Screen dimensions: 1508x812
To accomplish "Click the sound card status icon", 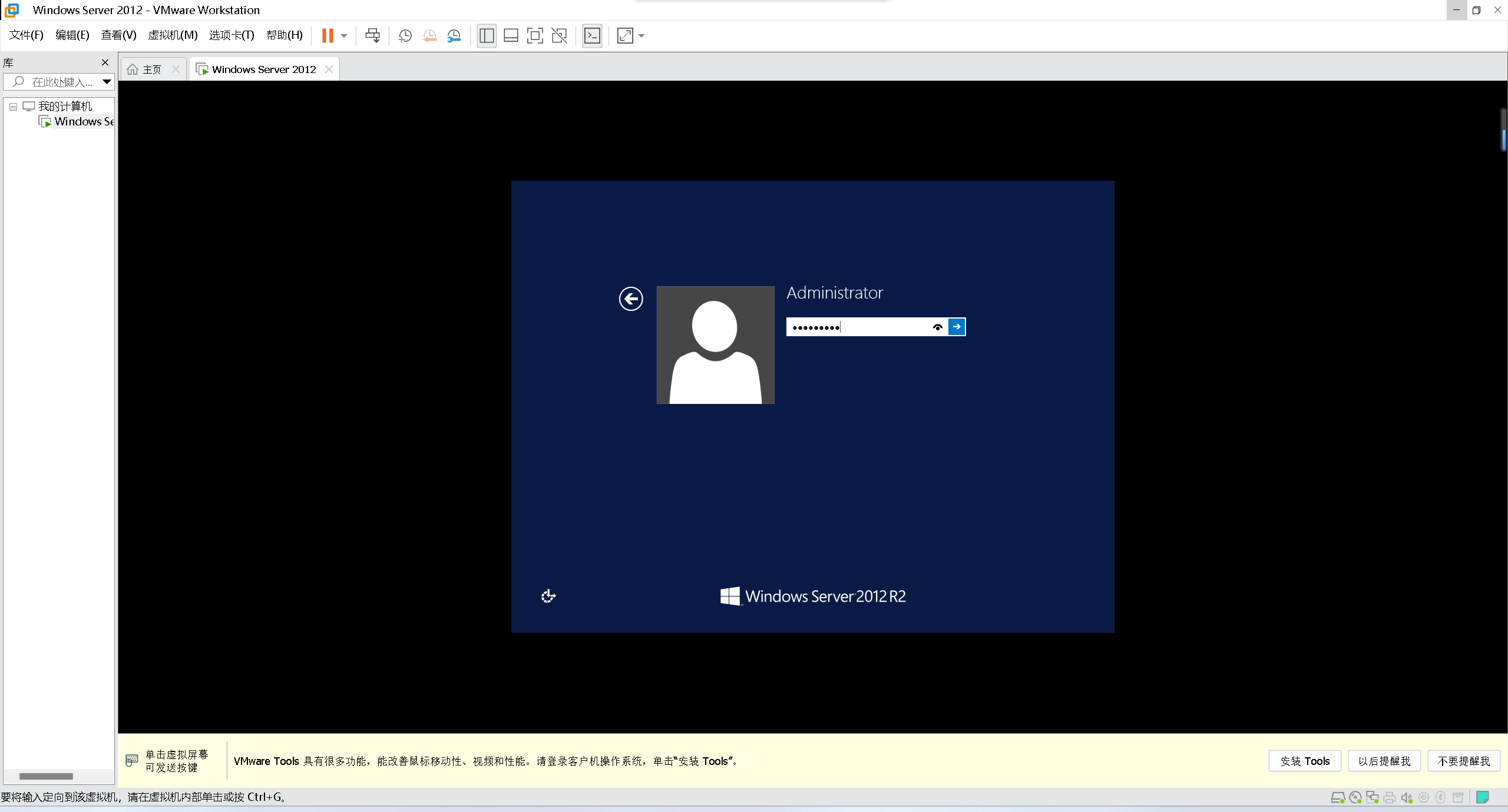I will [1407, 798].
